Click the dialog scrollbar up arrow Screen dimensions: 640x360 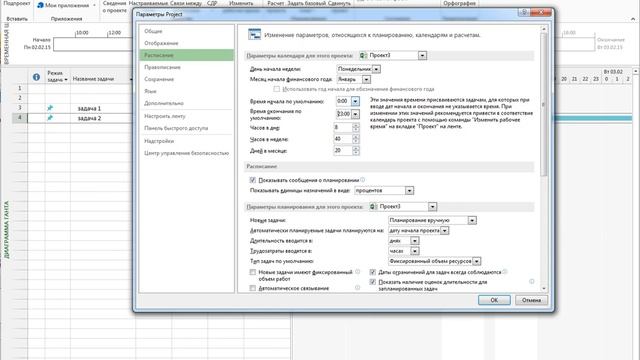[x=543, y=29]
